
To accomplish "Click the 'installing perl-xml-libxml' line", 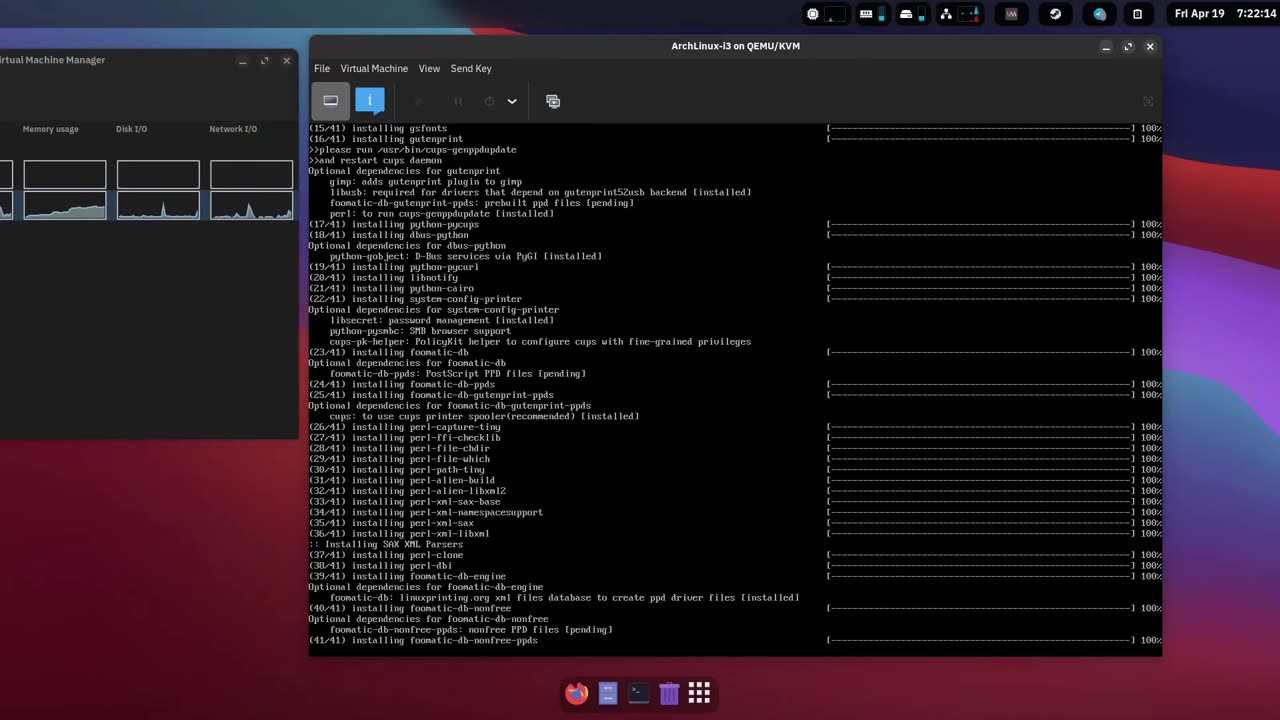I will point(399,534).
